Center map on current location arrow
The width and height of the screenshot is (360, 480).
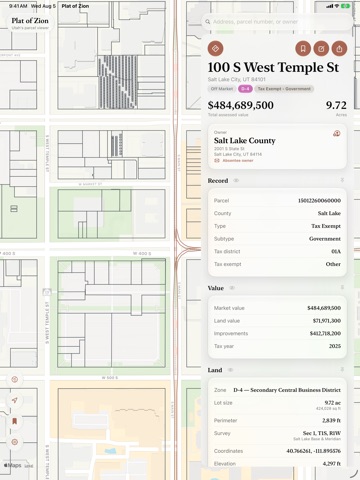15,400
